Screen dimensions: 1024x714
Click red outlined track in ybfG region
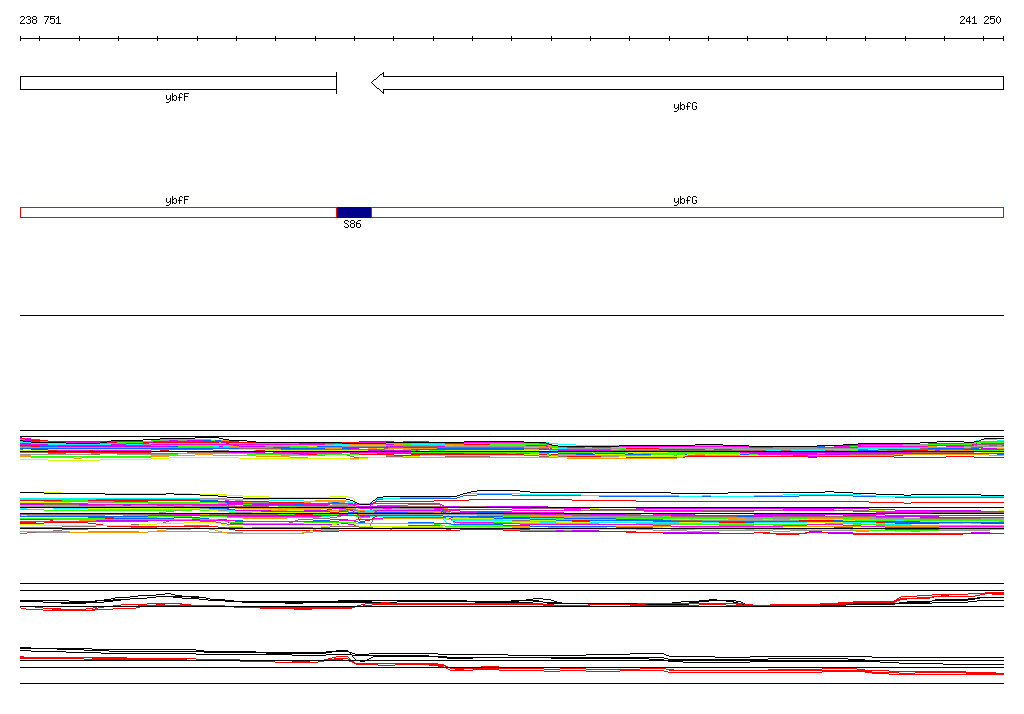(688, 212)
